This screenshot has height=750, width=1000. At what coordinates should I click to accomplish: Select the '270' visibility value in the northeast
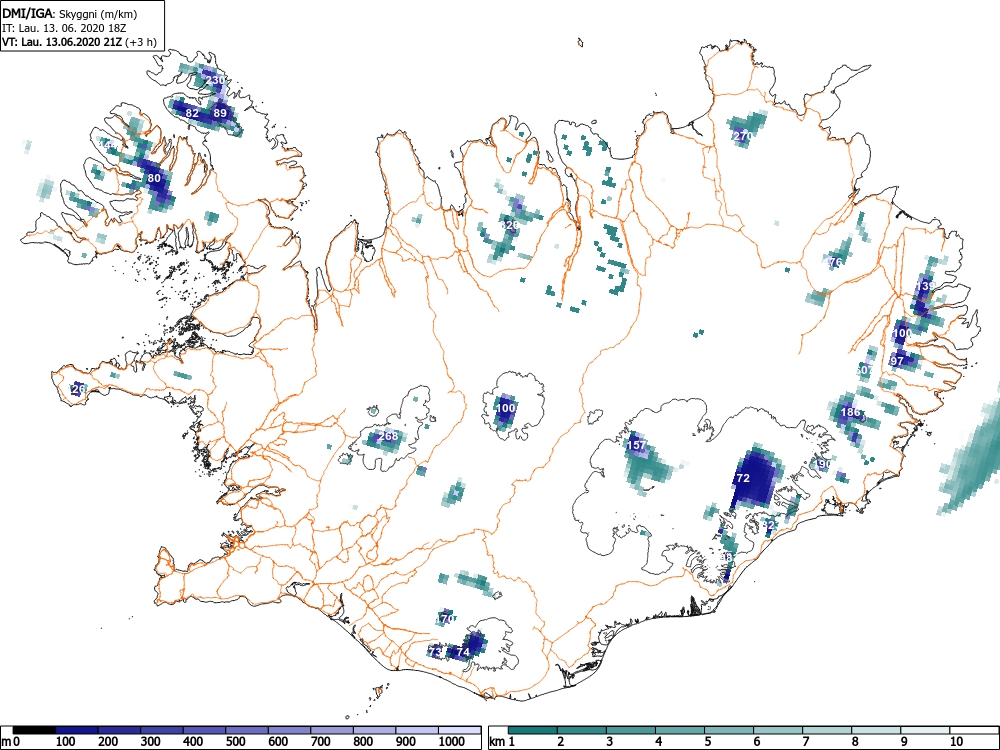(744, 136)
